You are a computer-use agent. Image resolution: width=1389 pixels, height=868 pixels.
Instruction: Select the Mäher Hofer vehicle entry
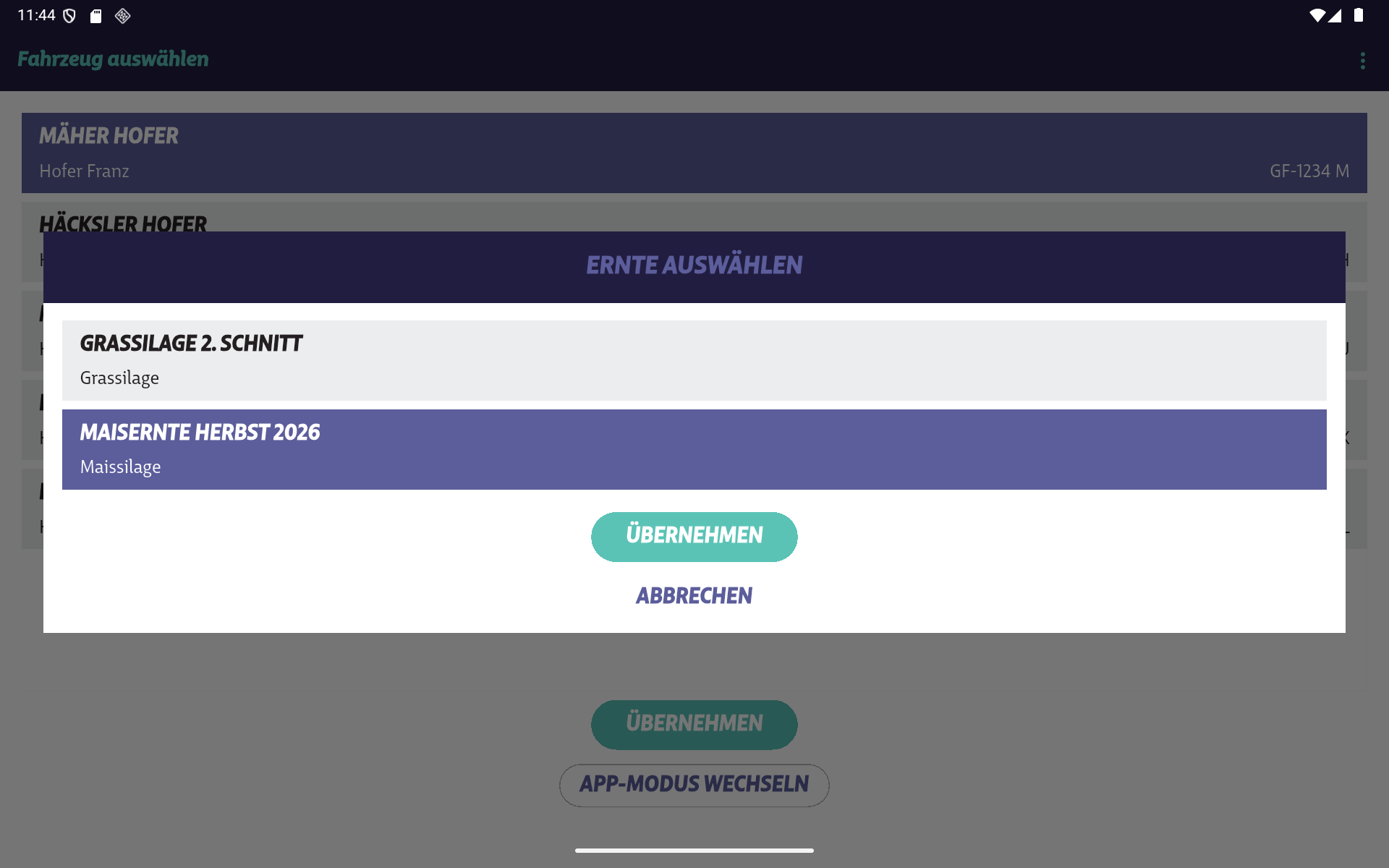click(x=694, y=153)
